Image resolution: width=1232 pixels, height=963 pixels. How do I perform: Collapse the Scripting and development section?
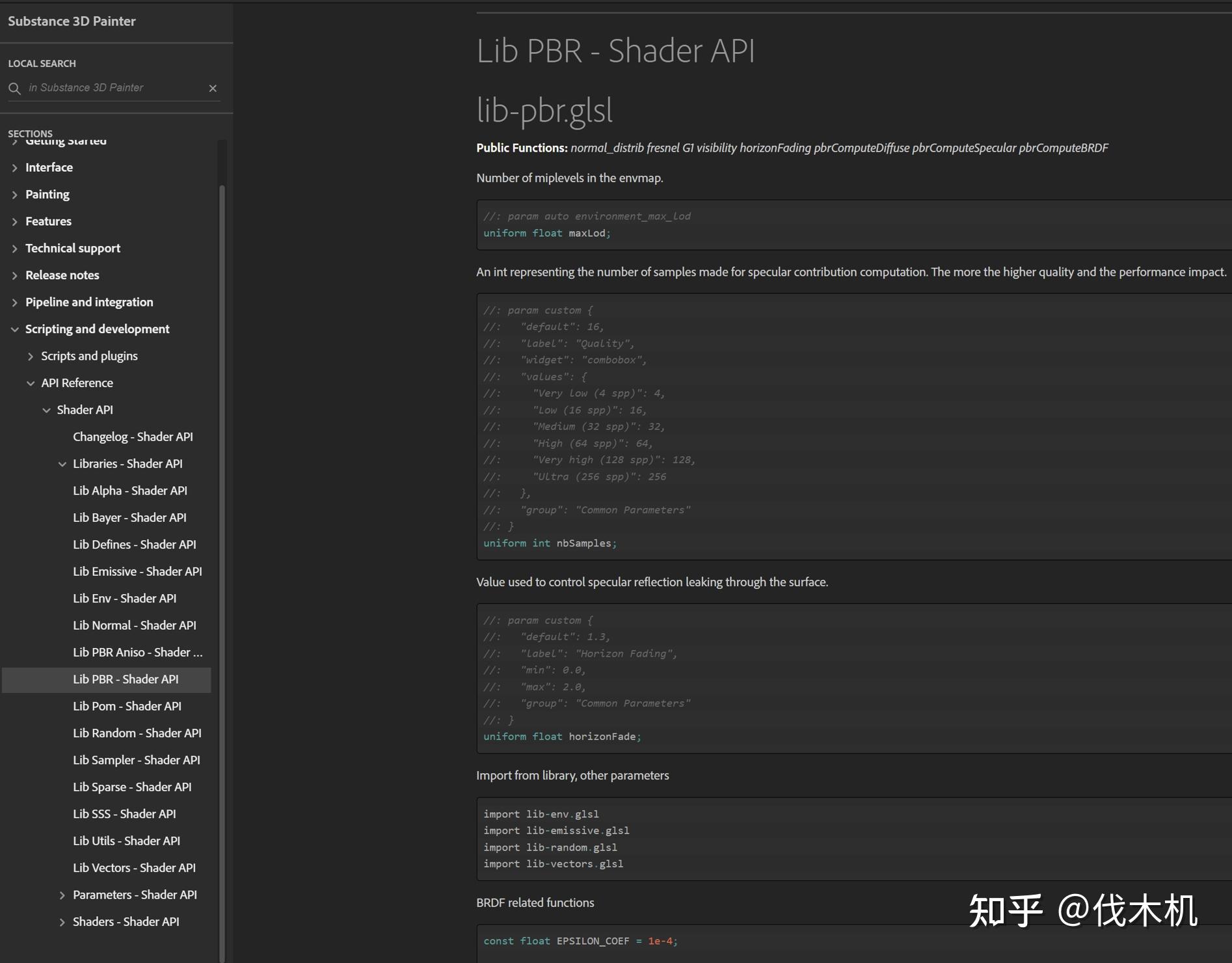[15, 329]
